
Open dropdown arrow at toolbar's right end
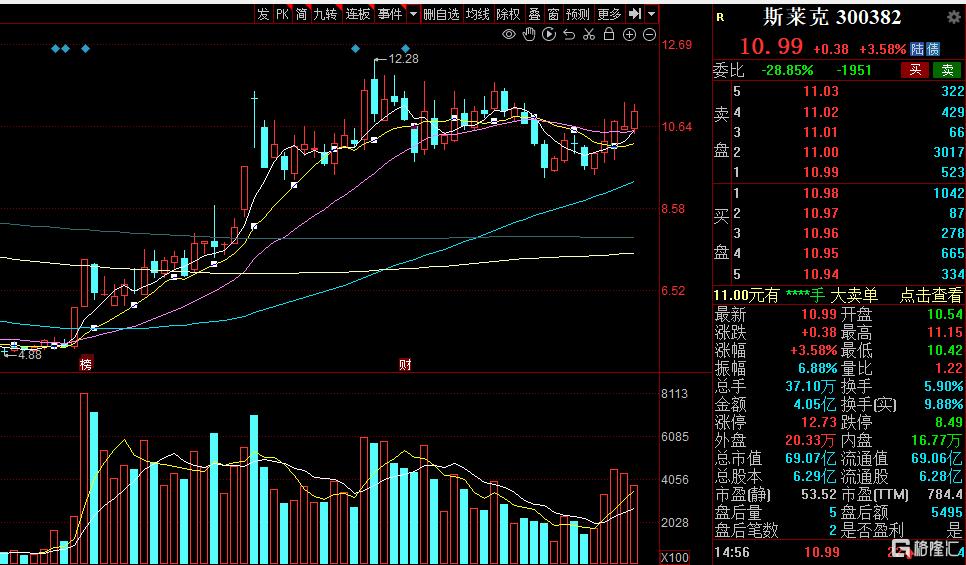(652, 14)
